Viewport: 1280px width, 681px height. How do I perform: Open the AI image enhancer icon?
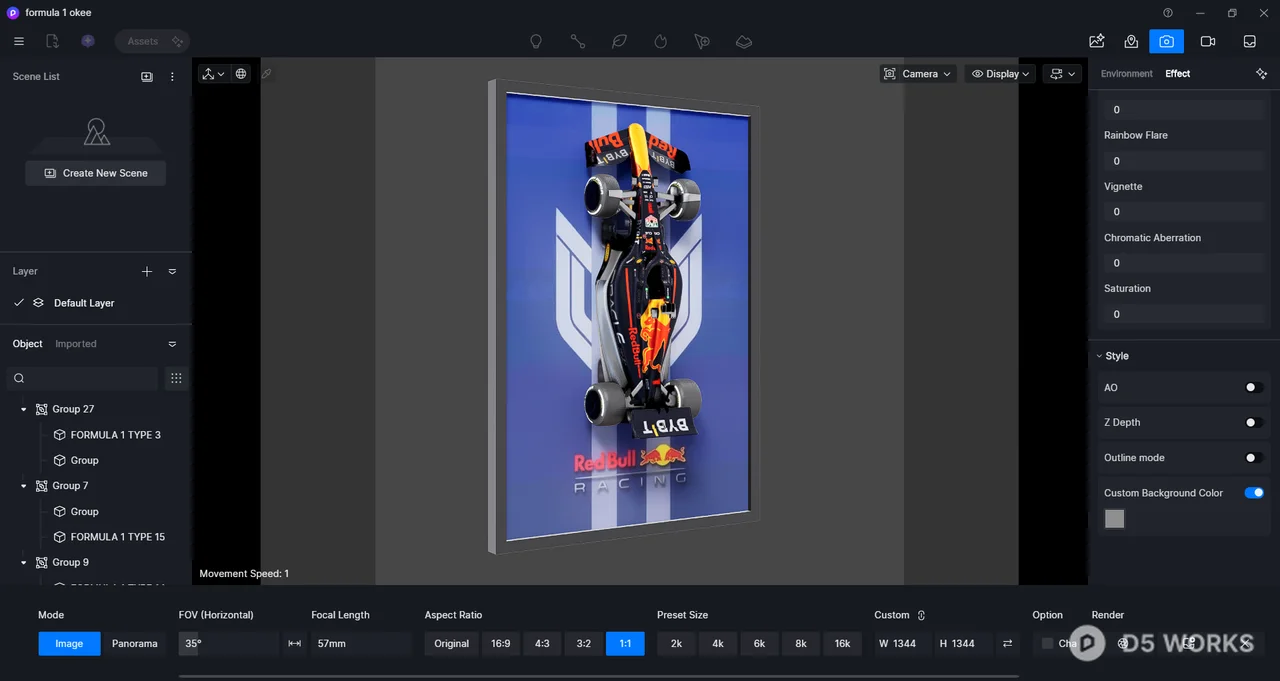point(1097,41)
